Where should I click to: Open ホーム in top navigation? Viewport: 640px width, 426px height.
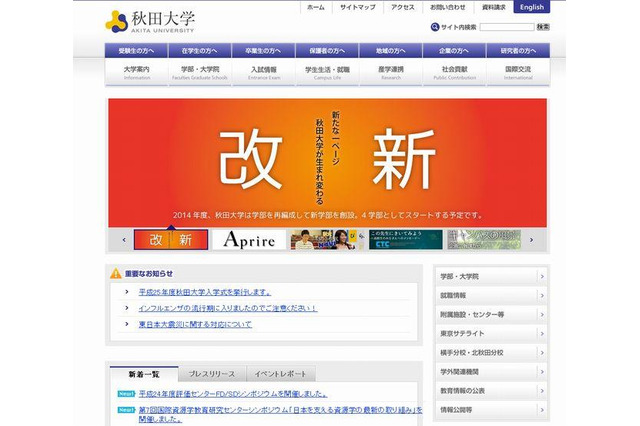[x=316, y=7]
